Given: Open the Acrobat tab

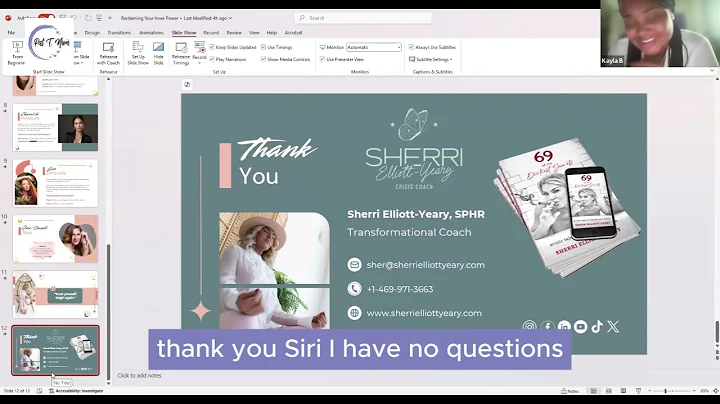Looking at the screenshot, I should (293, 33).
